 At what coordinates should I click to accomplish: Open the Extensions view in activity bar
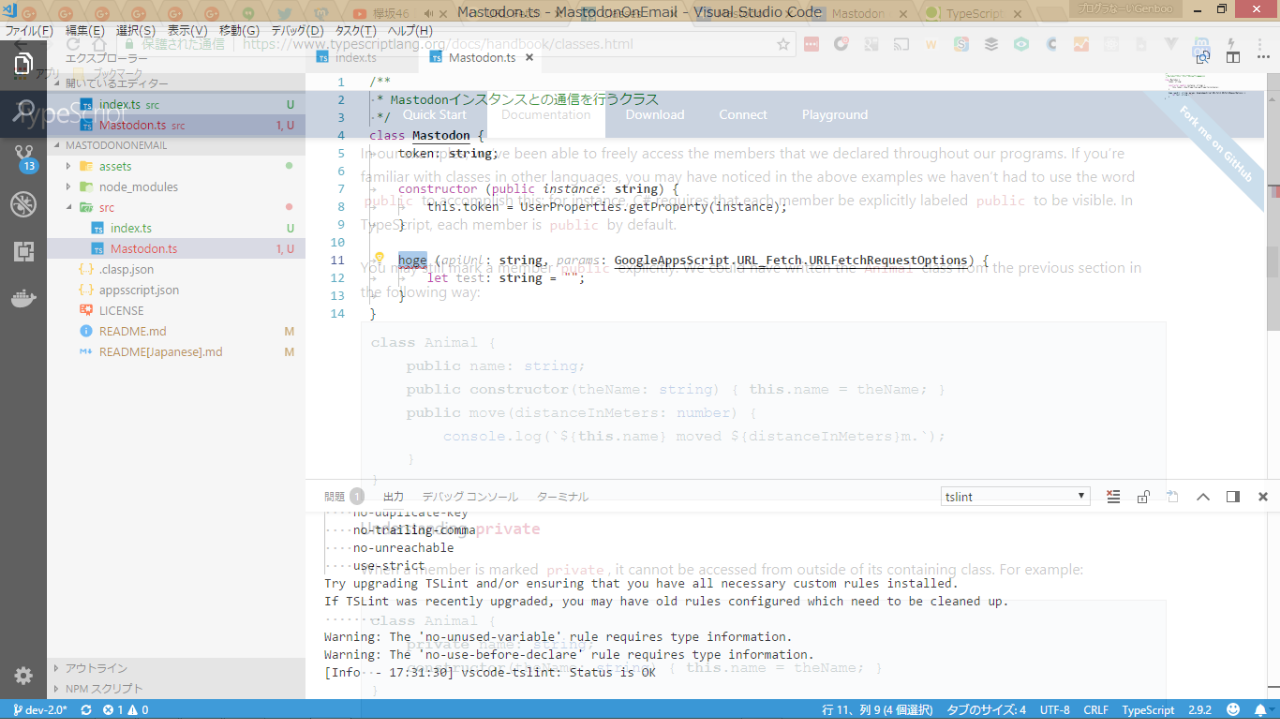(x=23, y=252)
